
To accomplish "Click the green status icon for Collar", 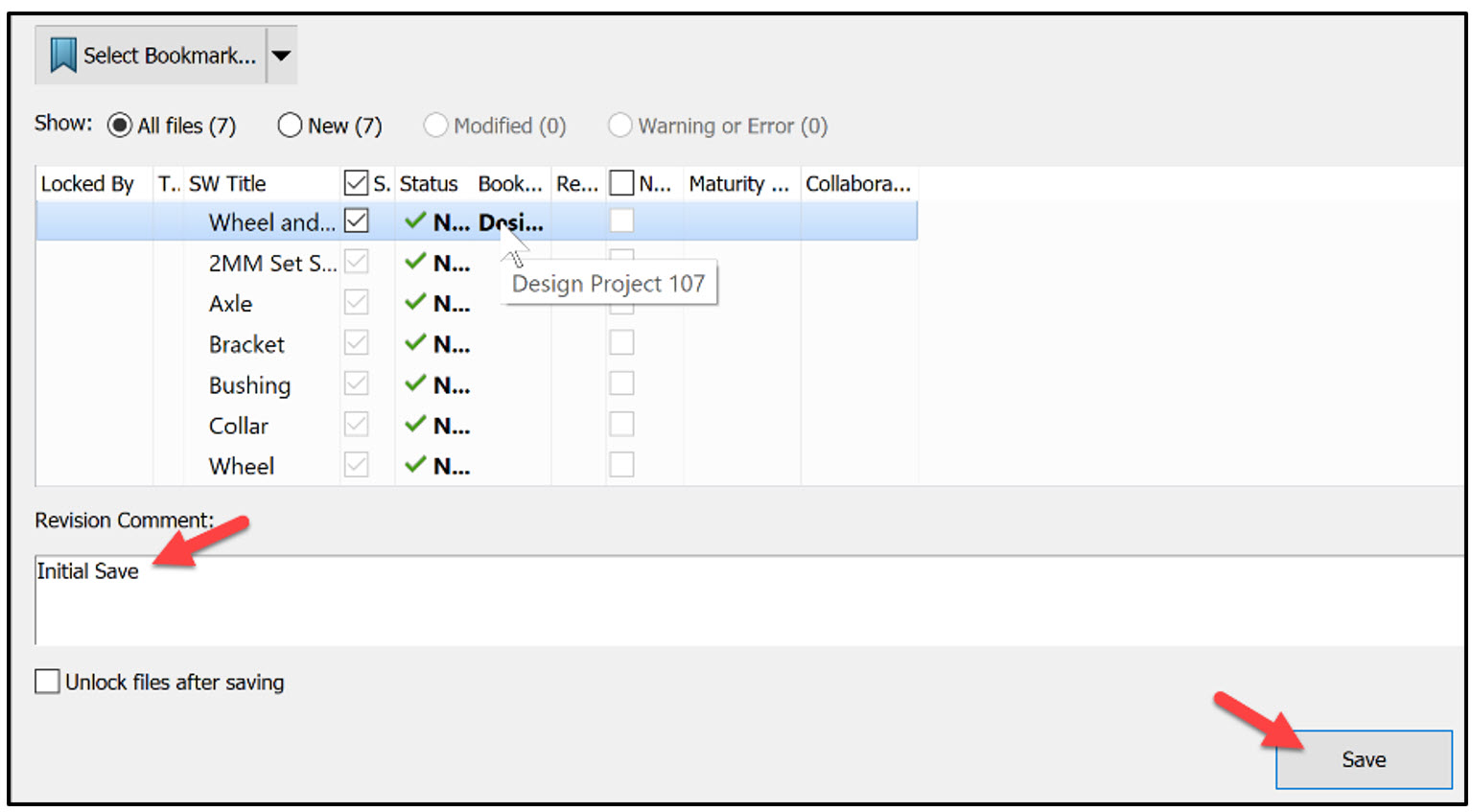I will 416,424.
